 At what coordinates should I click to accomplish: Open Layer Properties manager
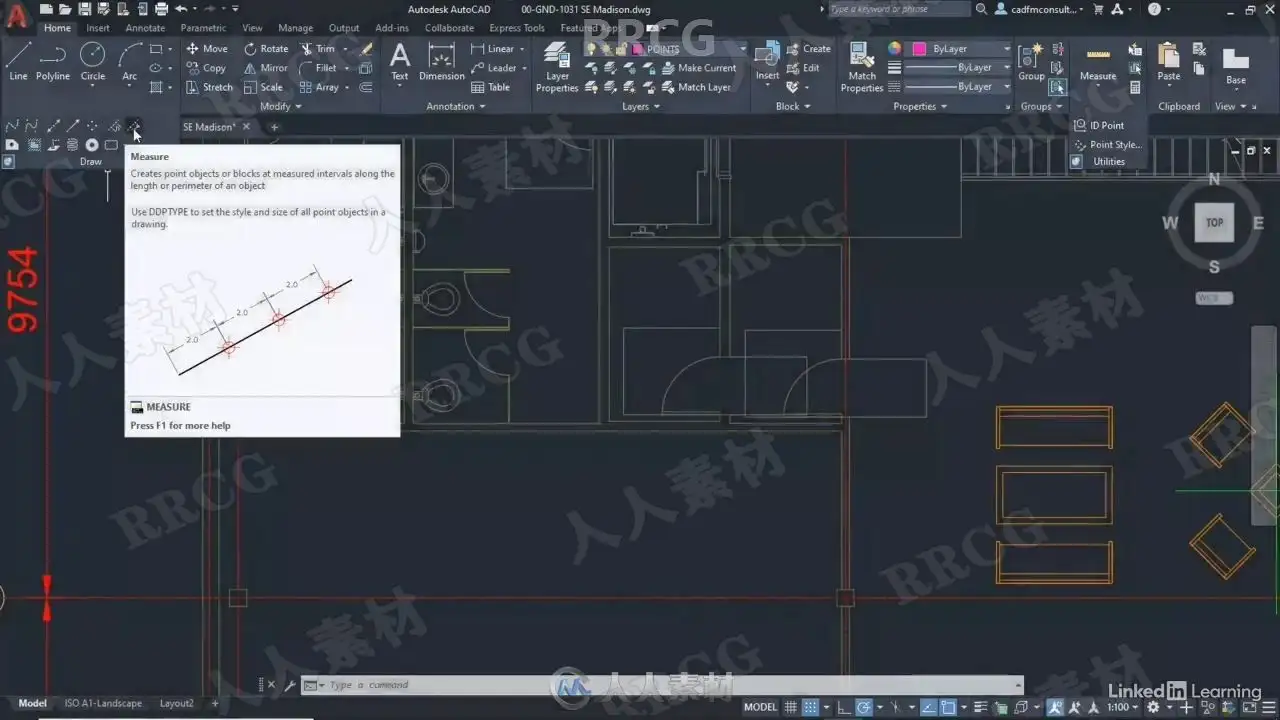557,68
